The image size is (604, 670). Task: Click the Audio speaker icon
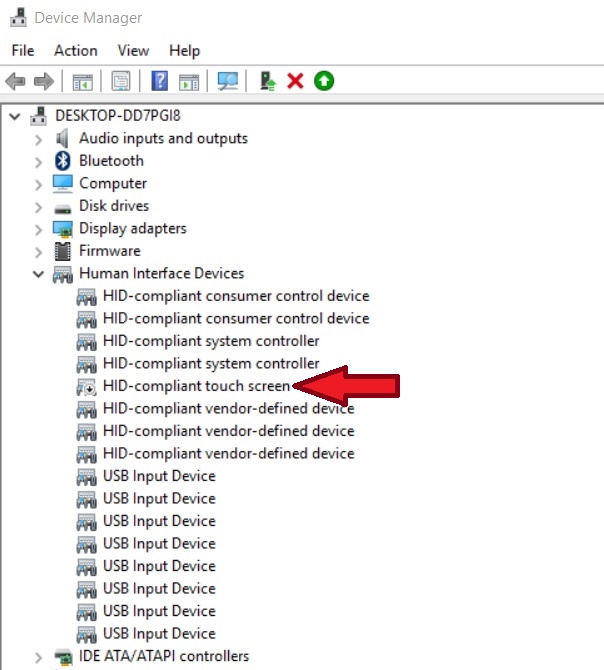pyautogui.click(x=62, y=138)
